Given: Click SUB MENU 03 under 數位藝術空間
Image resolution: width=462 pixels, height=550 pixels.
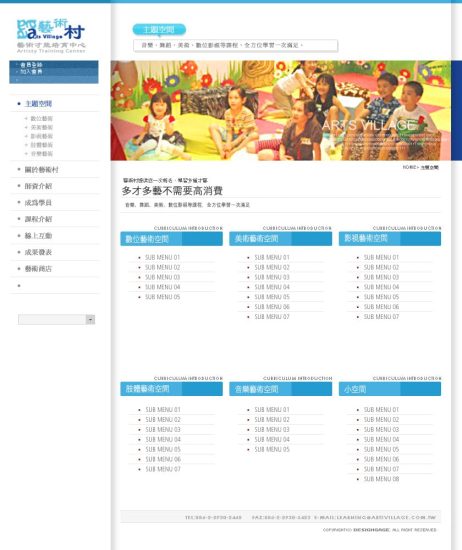Looking at the screenshot, I should click(x=163, y=277).
